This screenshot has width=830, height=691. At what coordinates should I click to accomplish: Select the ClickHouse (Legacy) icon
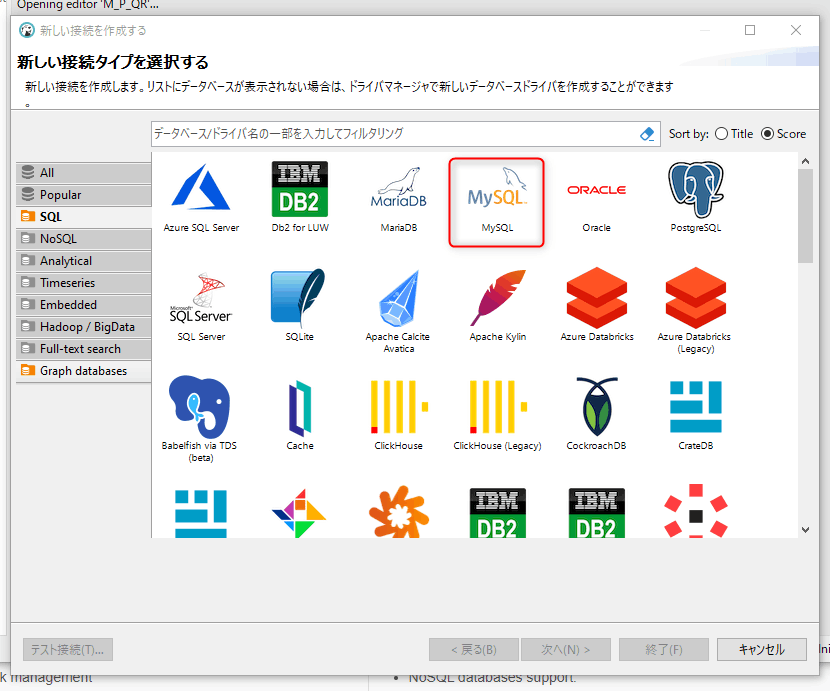(498, 407)
